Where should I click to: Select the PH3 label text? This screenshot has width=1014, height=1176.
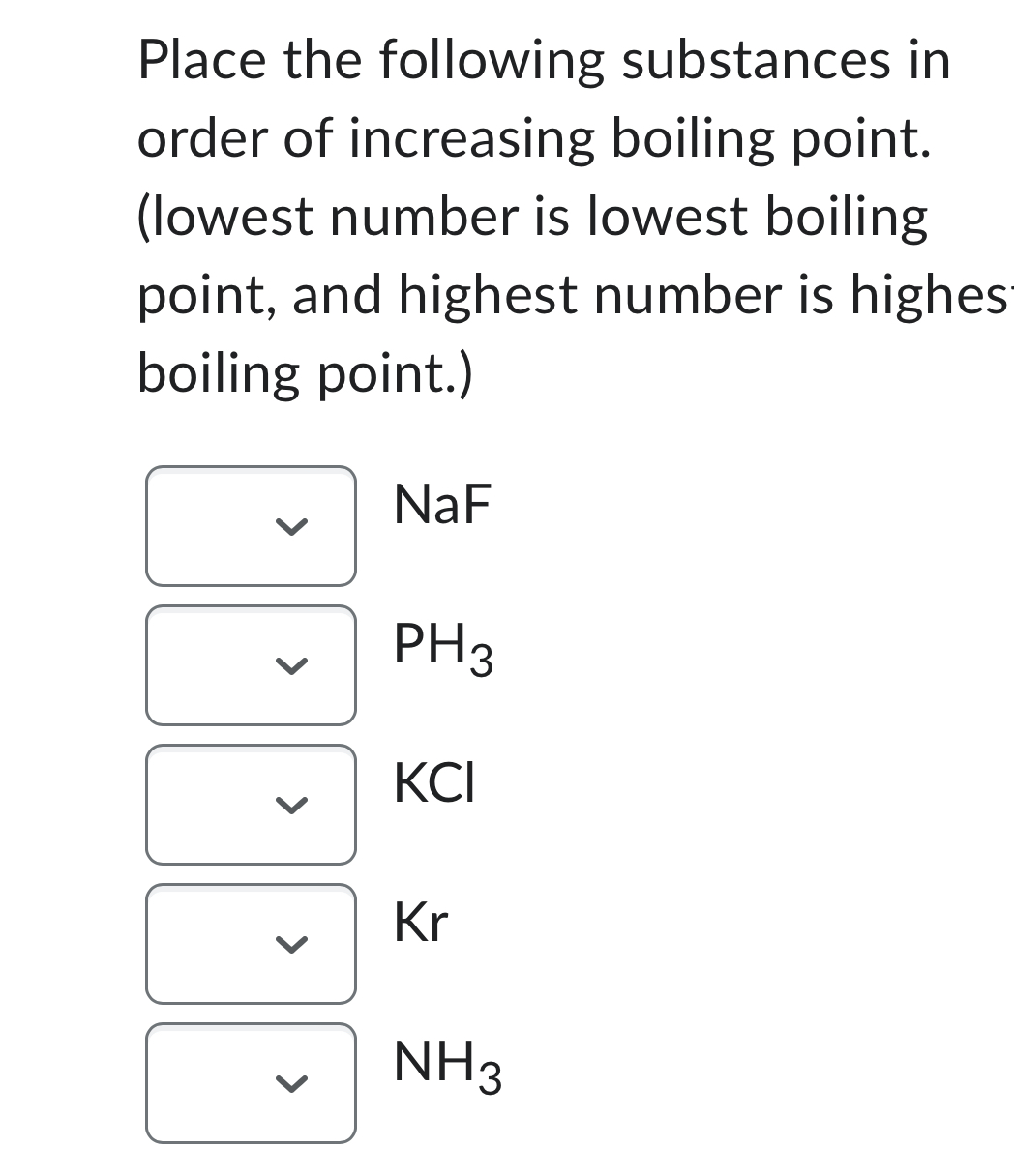(443, 648)
